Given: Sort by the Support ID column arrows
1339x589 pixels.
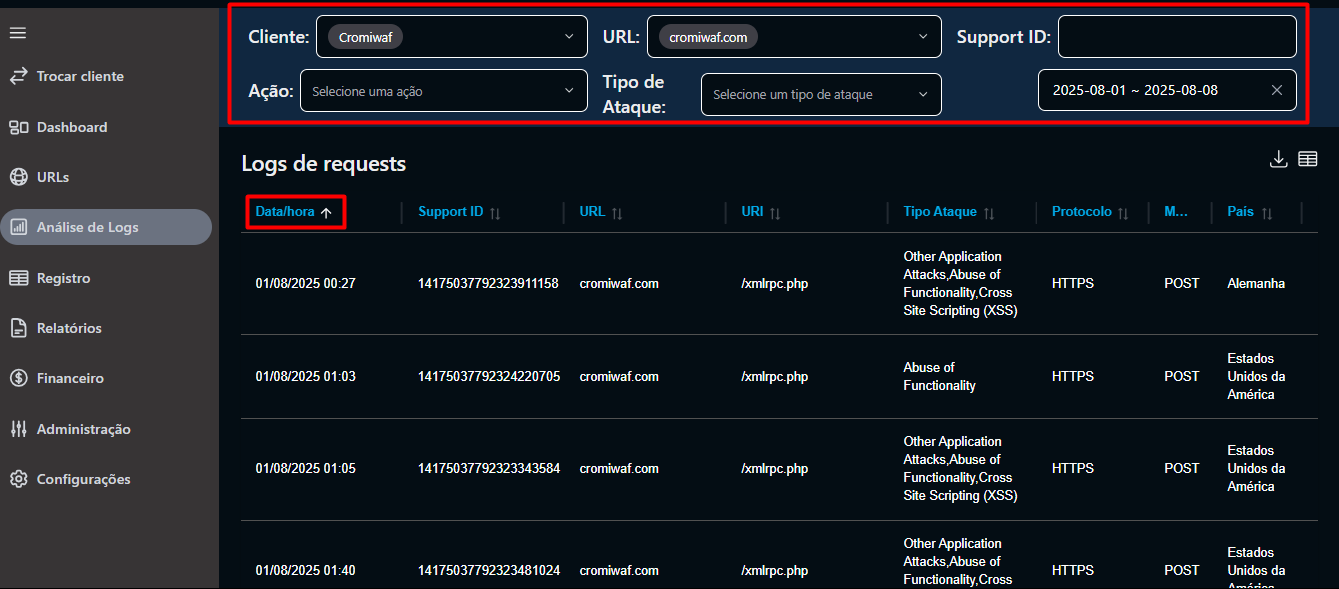Looking at the screenshot, I should point(495,213).
